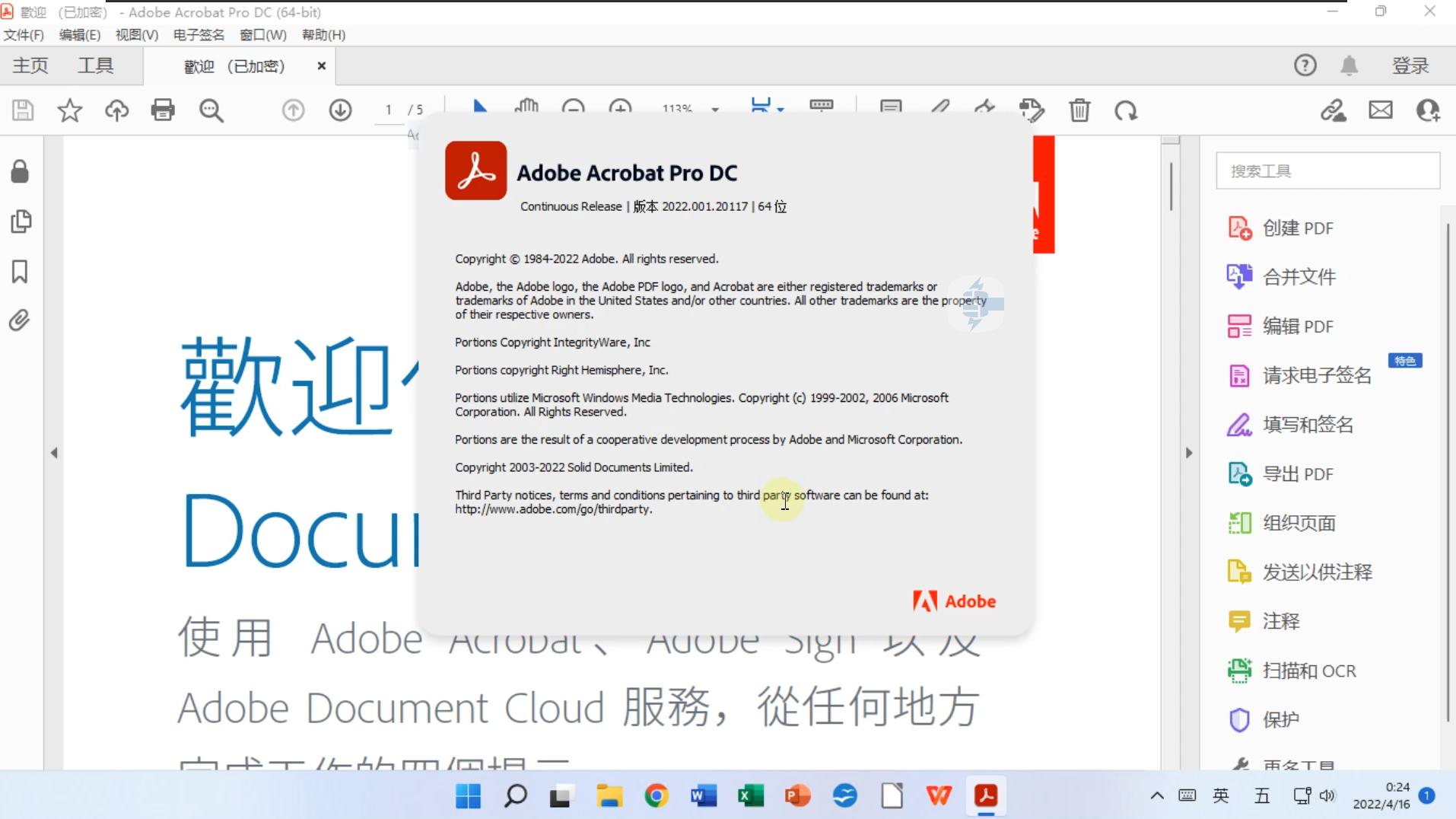The height and width of the screenshot is (819, 1456).
Task: Open the 文件 menu
Action: 23,34
